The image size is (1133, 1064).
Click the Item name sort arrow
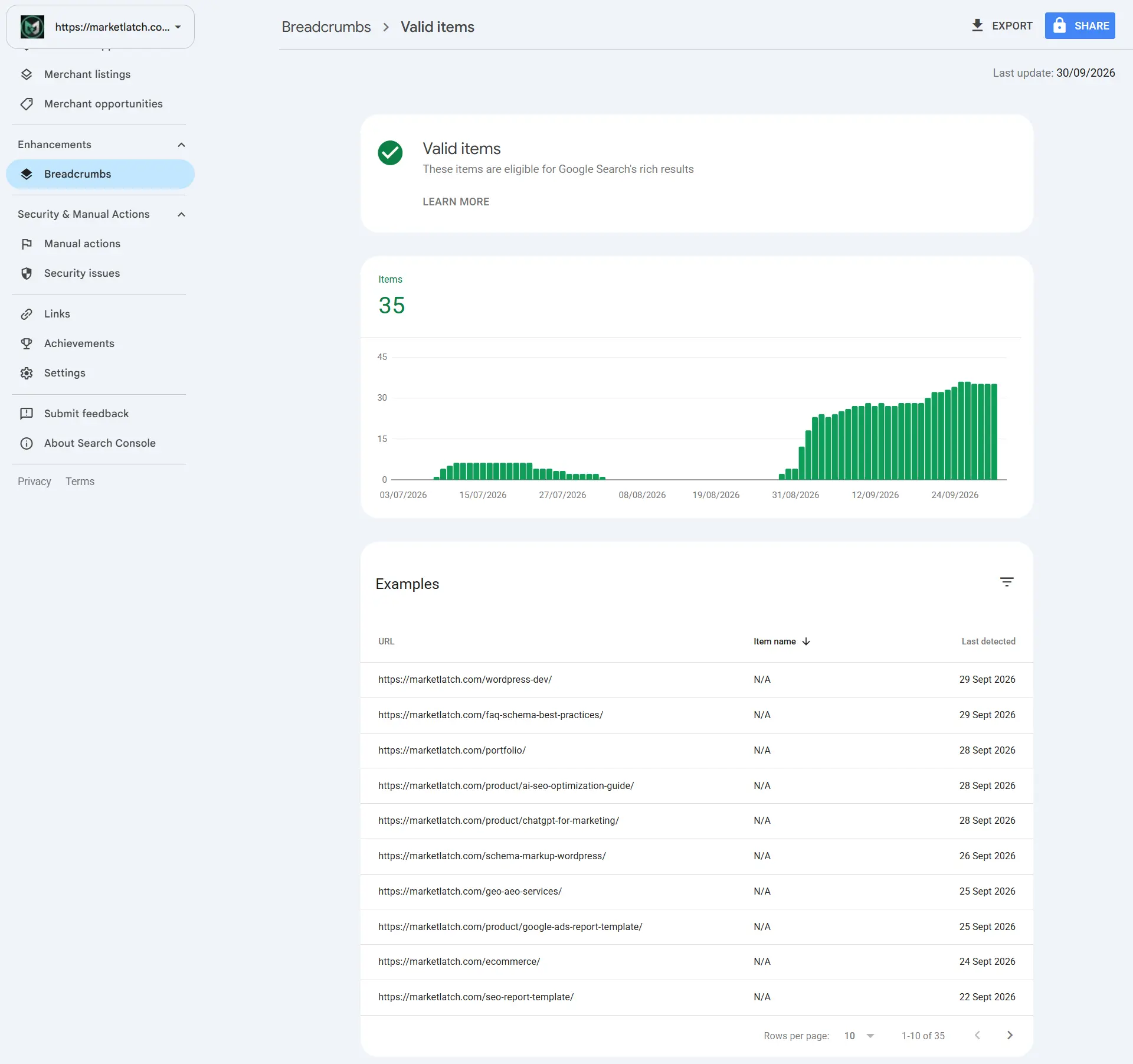(x=806, y=641)
